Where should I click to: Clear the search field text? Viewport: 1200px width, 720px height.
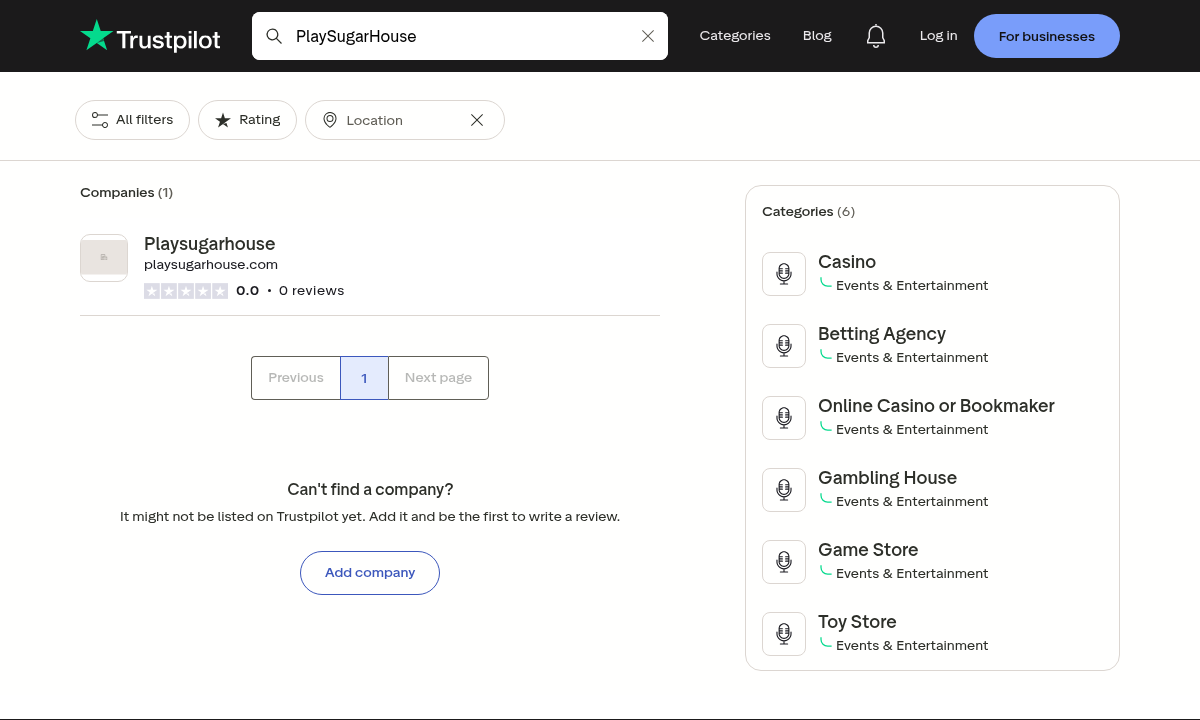point(648,36)
